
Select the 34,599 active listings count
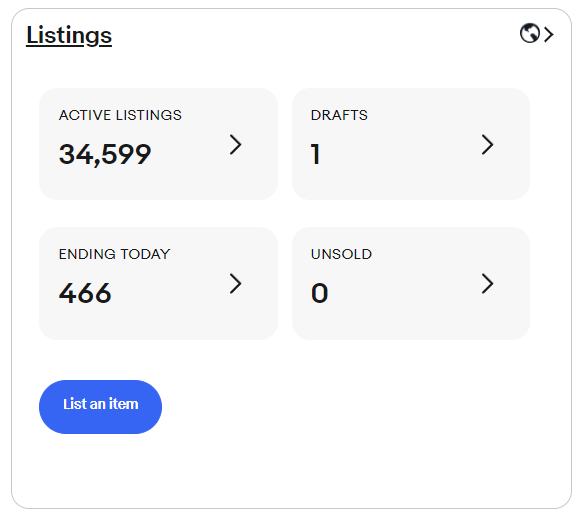coord(105,154)
